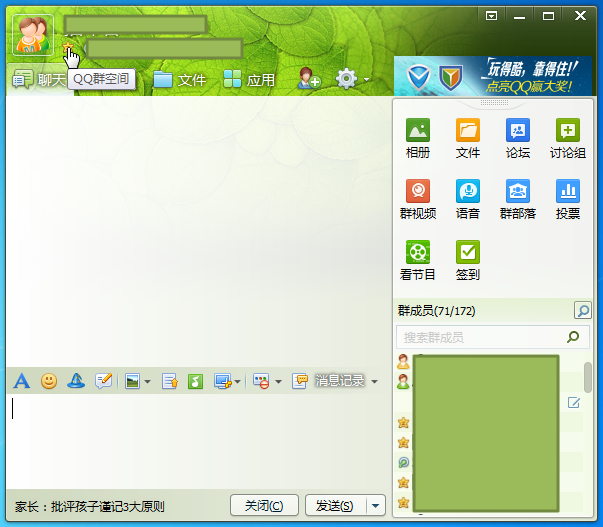This screenshot has height=527, width=603.
Task: Collapse the apps panel grip handle
Action: coord(494,102)
